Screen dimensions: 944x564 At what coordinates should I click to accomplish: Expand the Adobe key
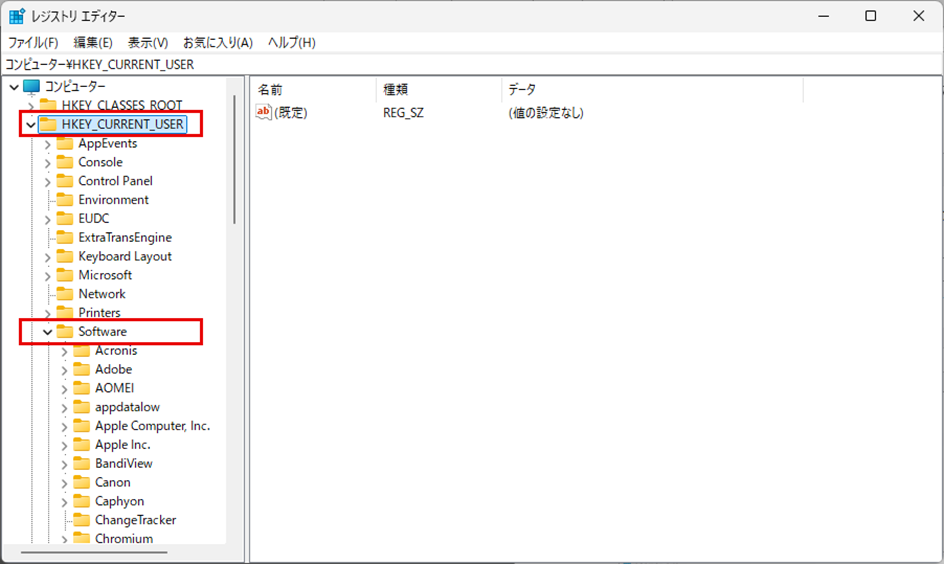[x=64, y=370]
